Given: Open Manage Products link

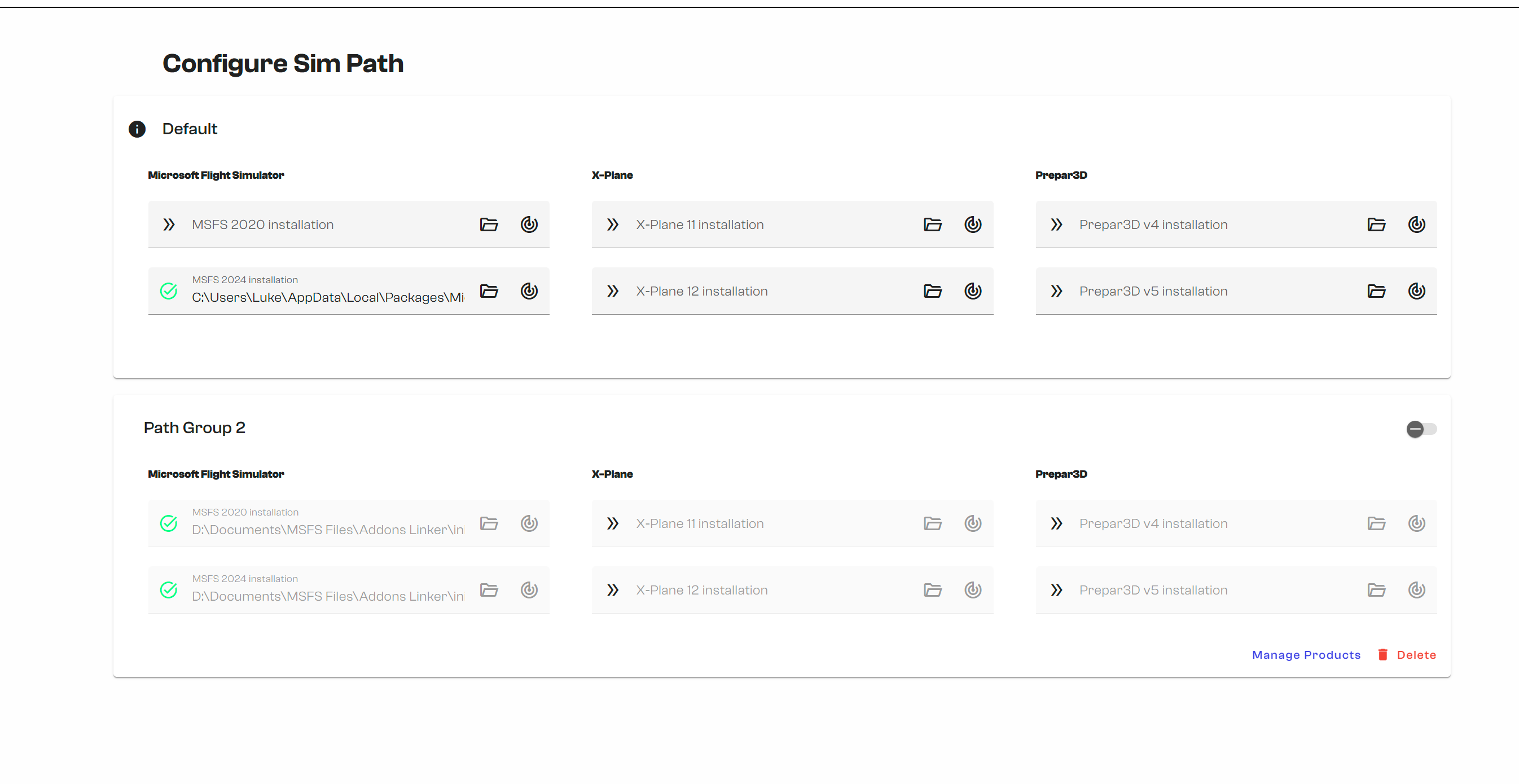Looking at the screenshot, I should pos(1306,655).
